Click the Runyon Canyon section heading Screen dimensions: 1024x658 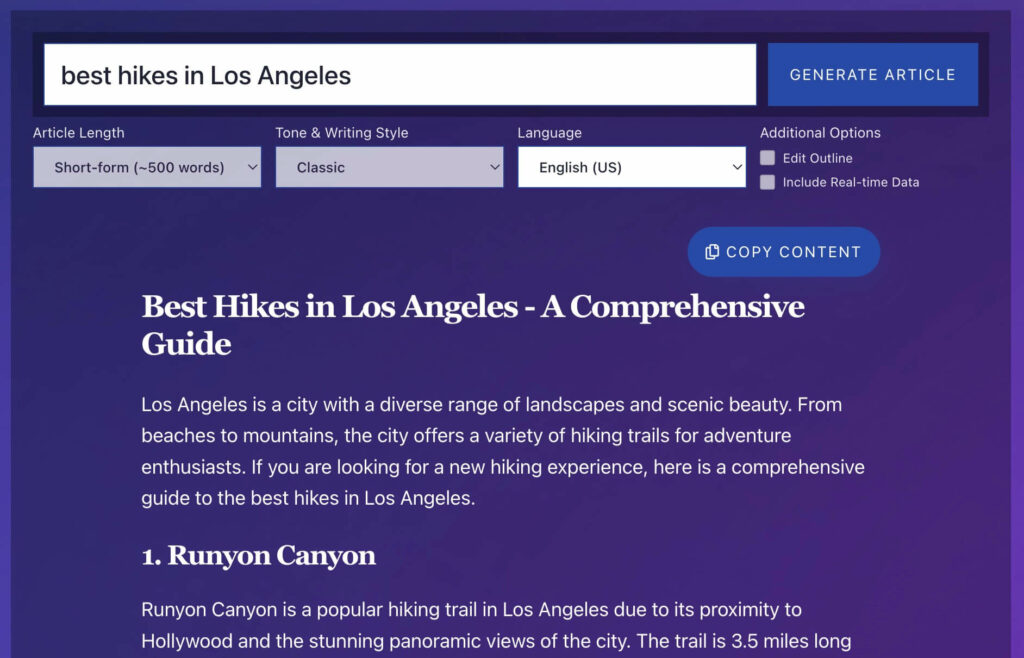pos(258,556)
